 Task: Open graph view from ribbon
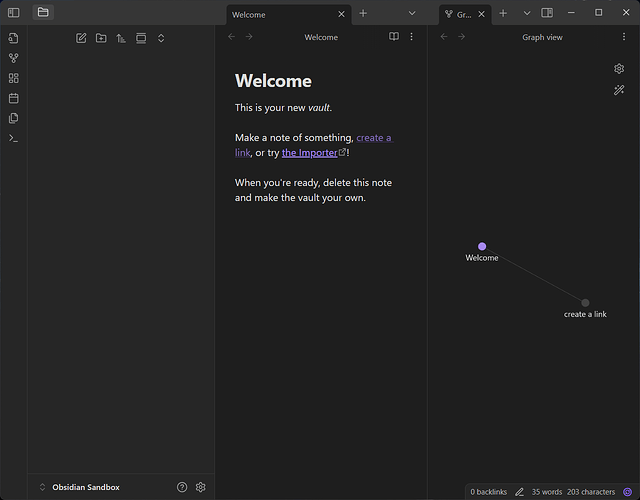click(x=13, y=58)
